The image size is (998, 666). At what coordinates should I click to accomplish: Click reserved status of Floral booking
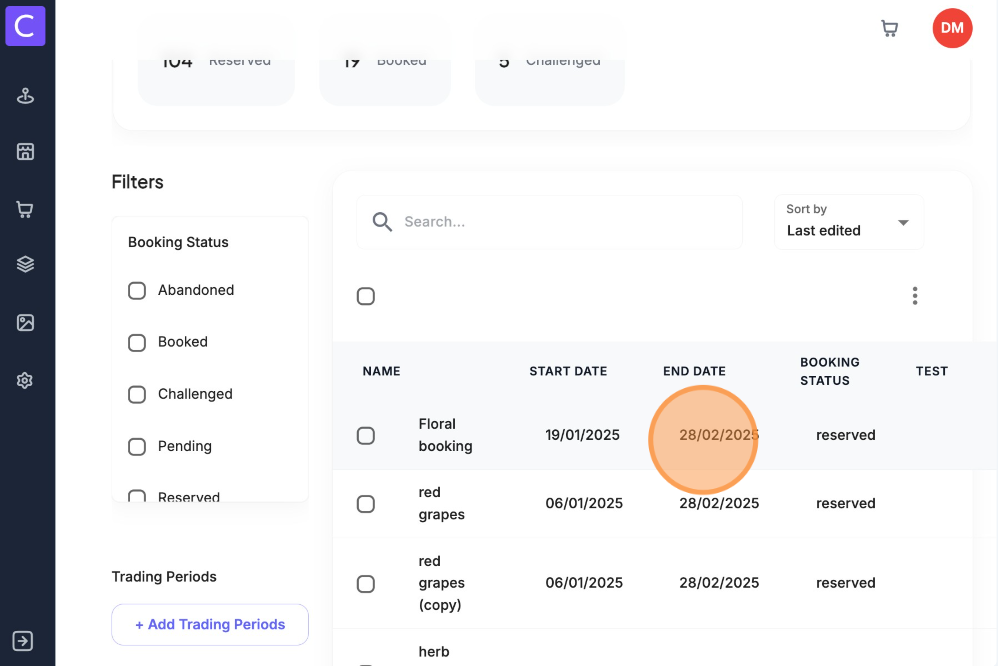(x=846, y=435)
